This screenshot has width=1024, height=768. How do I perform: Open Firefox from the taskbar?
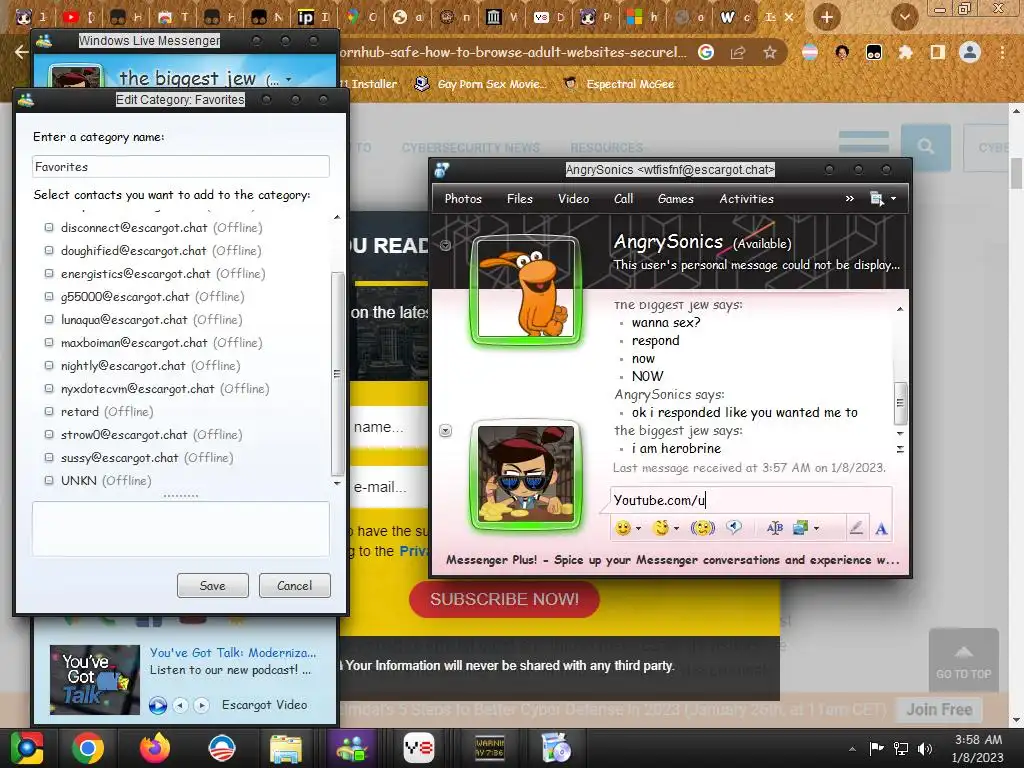pyautogui.click(x=155, y=748)
